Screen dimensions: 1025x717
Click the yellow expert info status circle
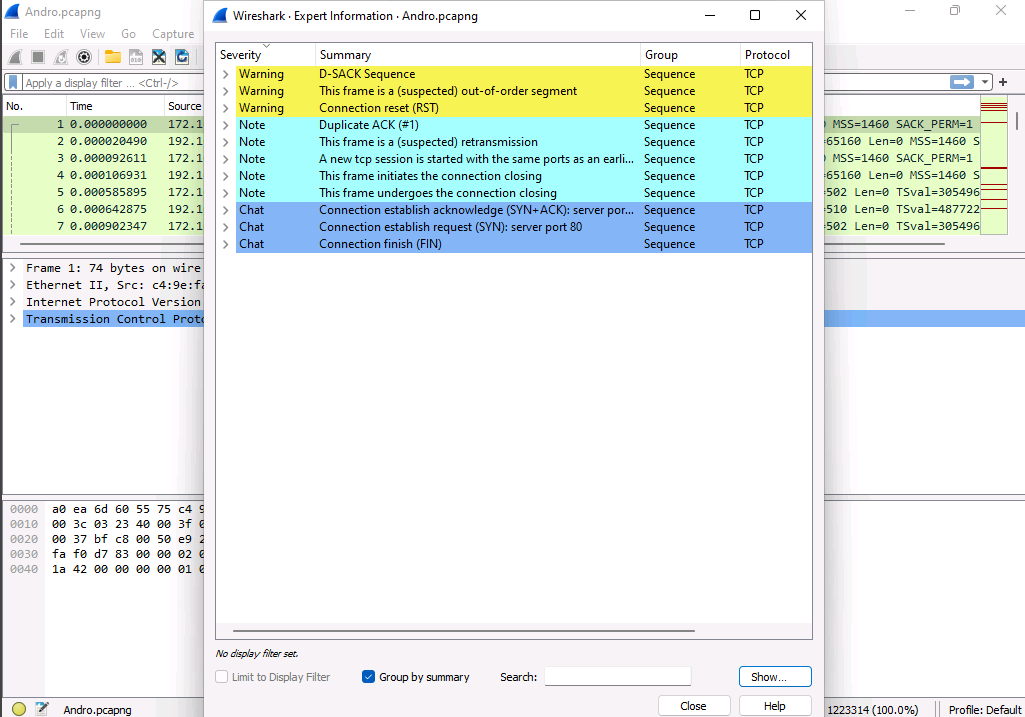point(19,709)
